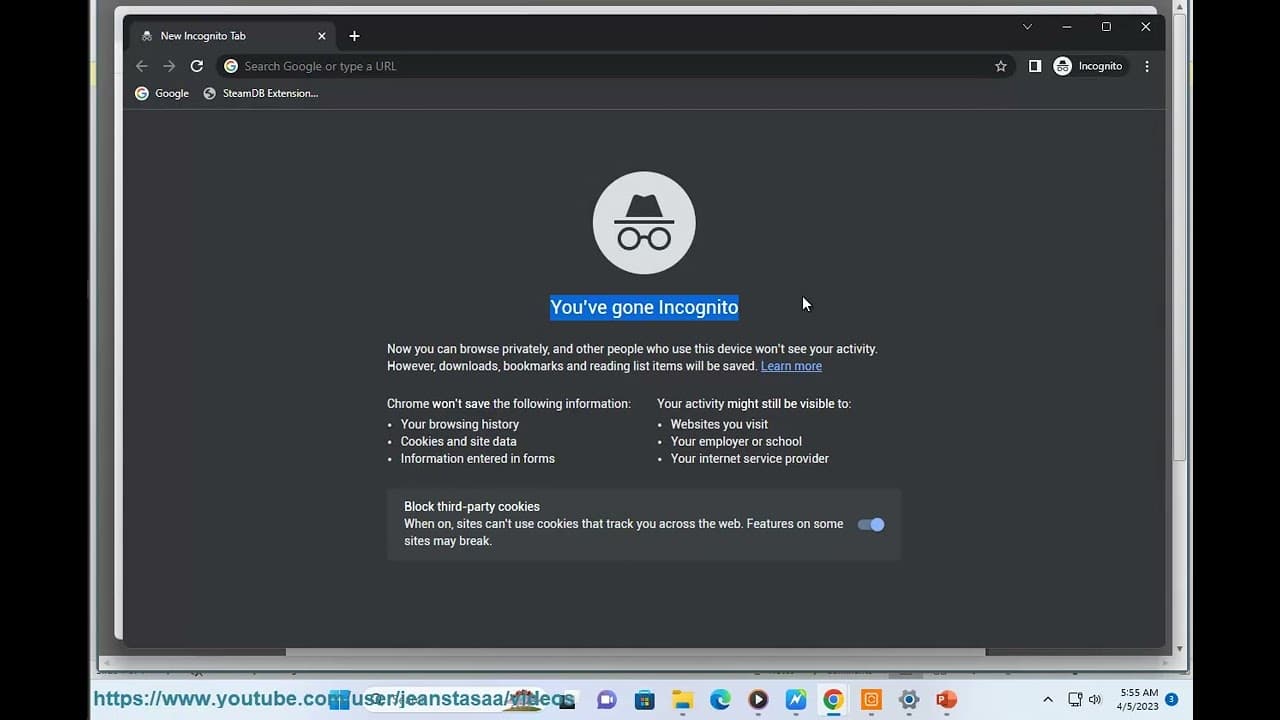The height and width of the screenshot is (720, 1280).
Task: Click 'Your browsing history' list item
Action: point(460,424)
